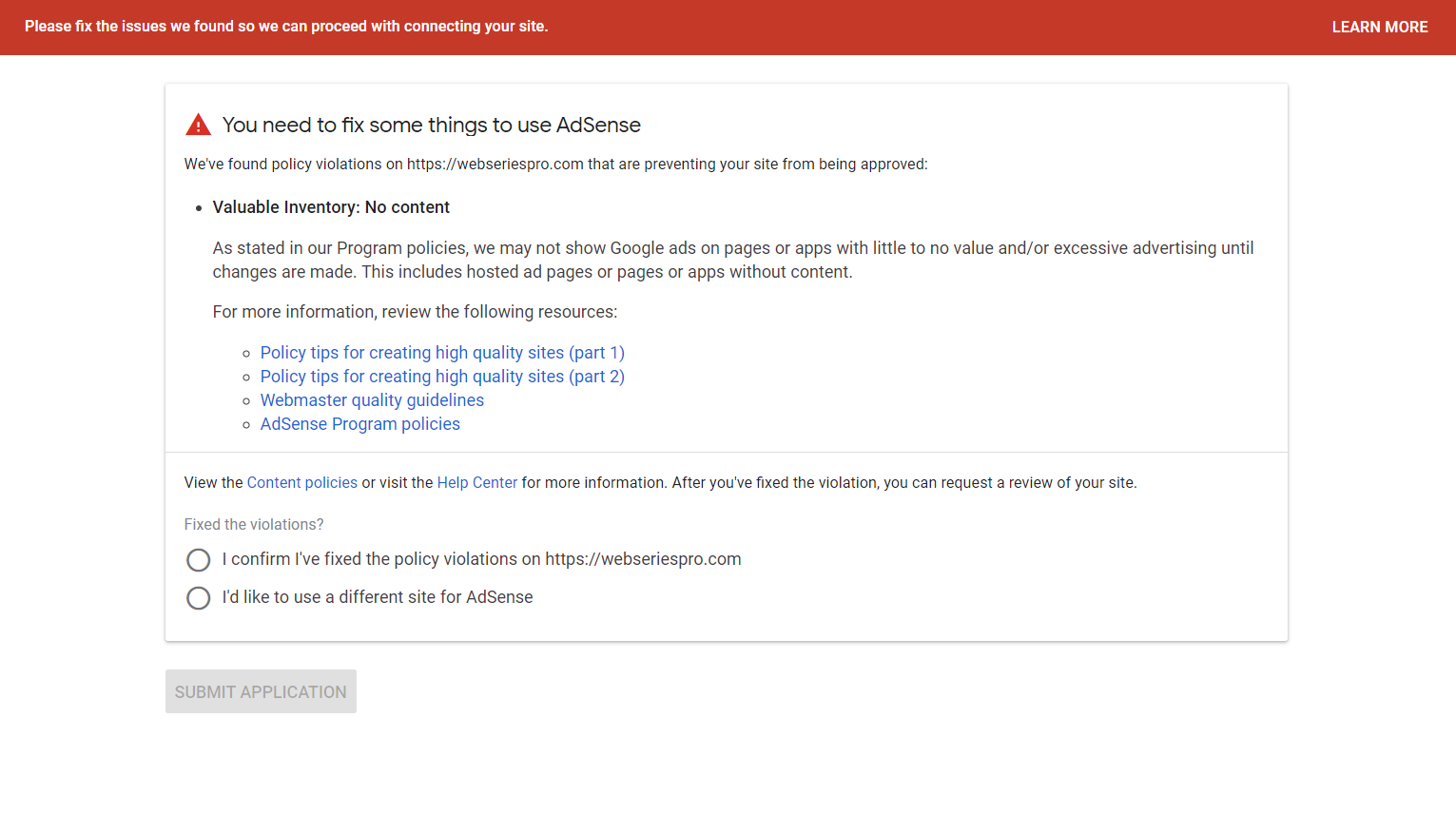Open Policy tips for high quality sites part 1
This screenshot has width=1456, height=815.
coord(442,353)
